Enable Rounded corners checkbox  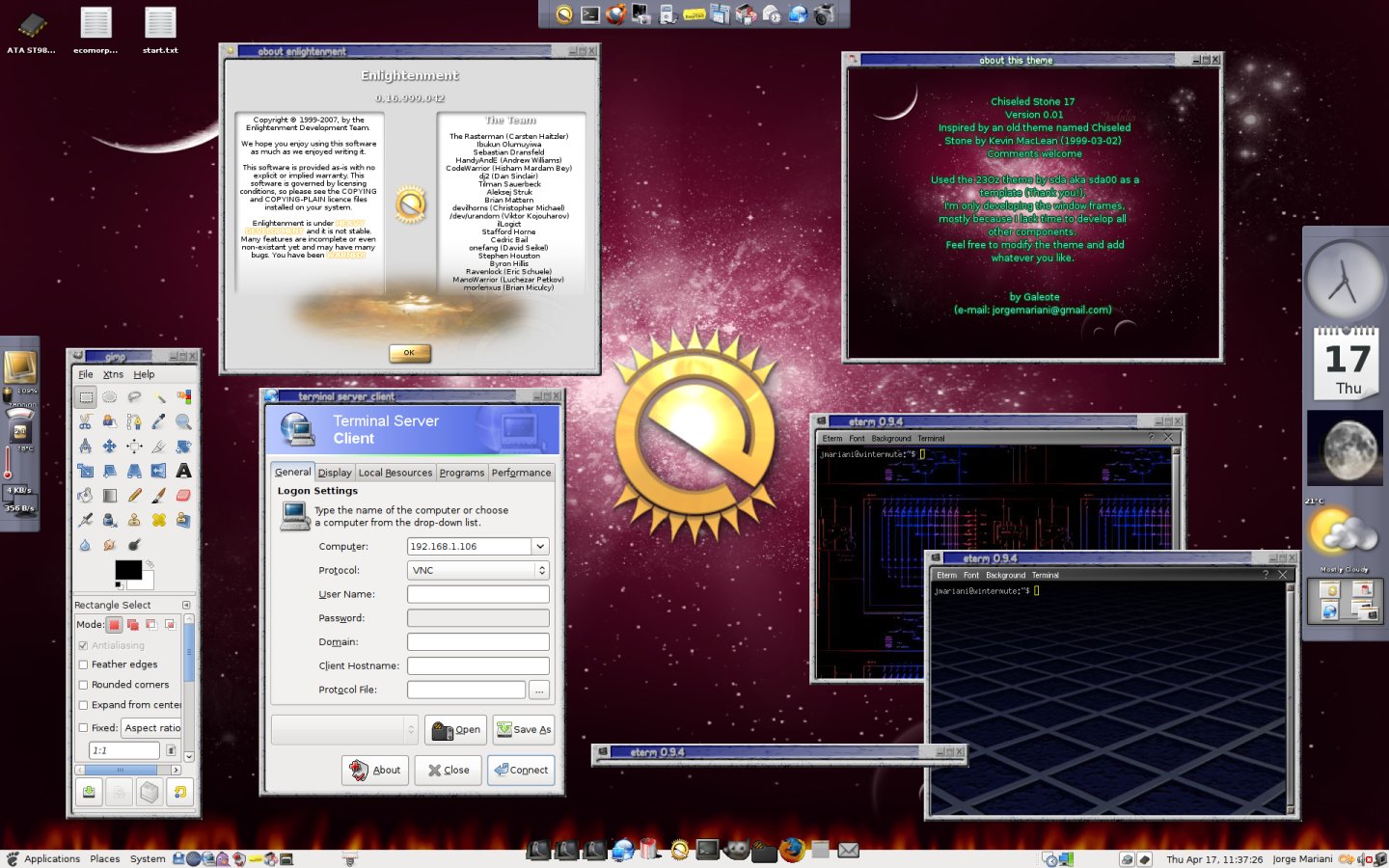[83, 685]
